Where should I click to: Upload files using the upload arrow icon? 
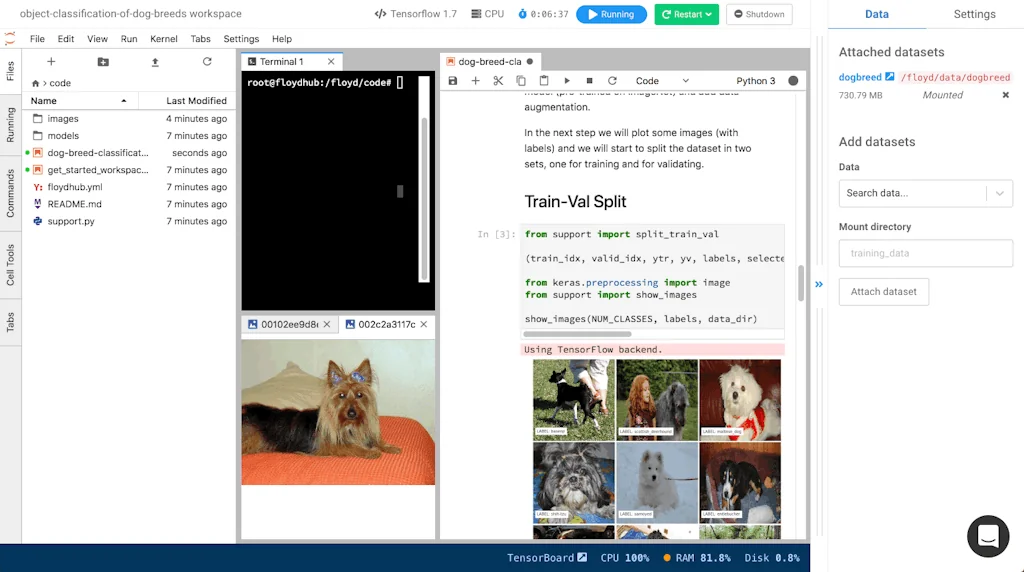click(155, 62)
